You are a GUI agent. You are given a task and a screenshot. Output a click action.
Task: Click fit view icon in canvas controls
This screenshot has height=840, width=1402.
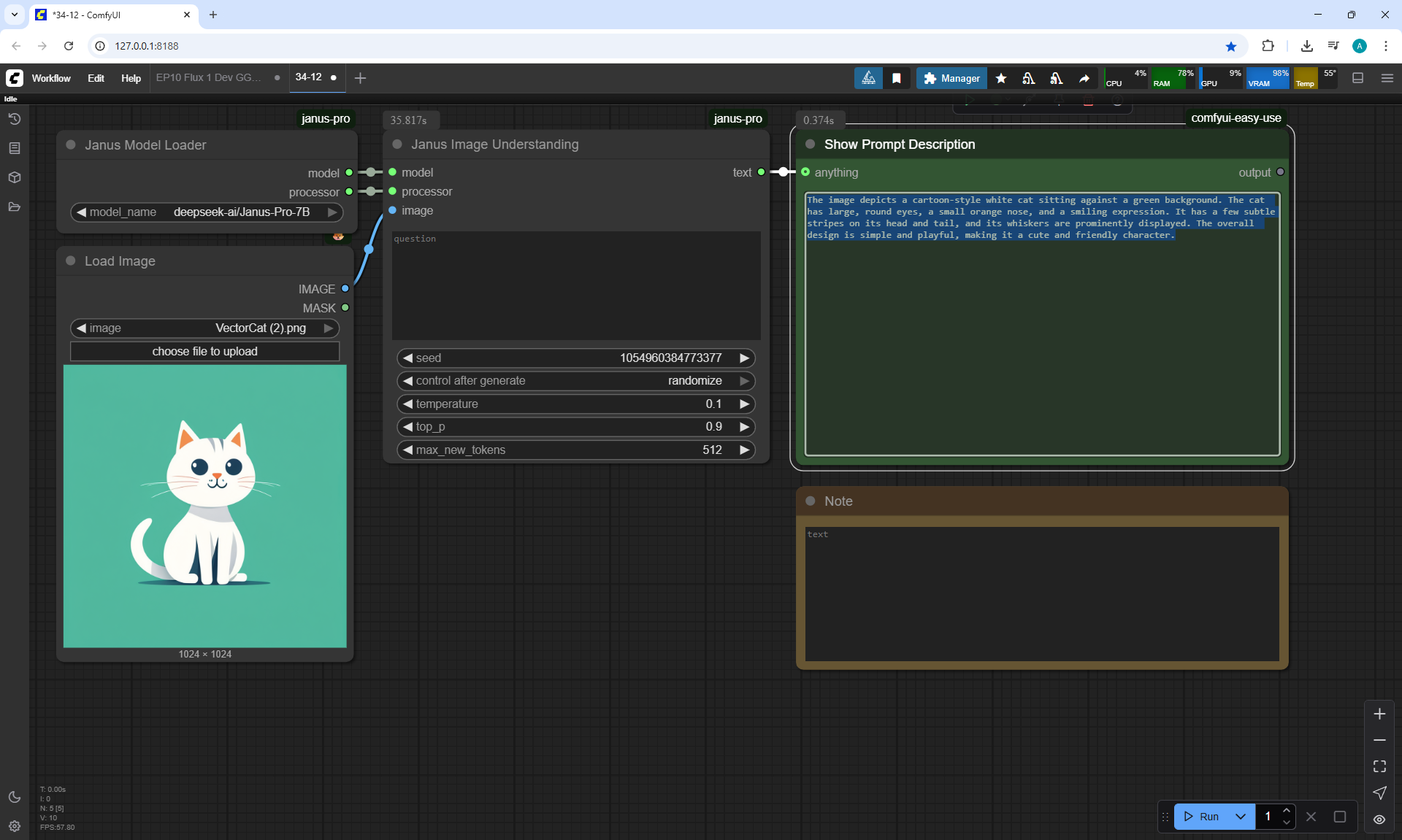click(1379, 766)
